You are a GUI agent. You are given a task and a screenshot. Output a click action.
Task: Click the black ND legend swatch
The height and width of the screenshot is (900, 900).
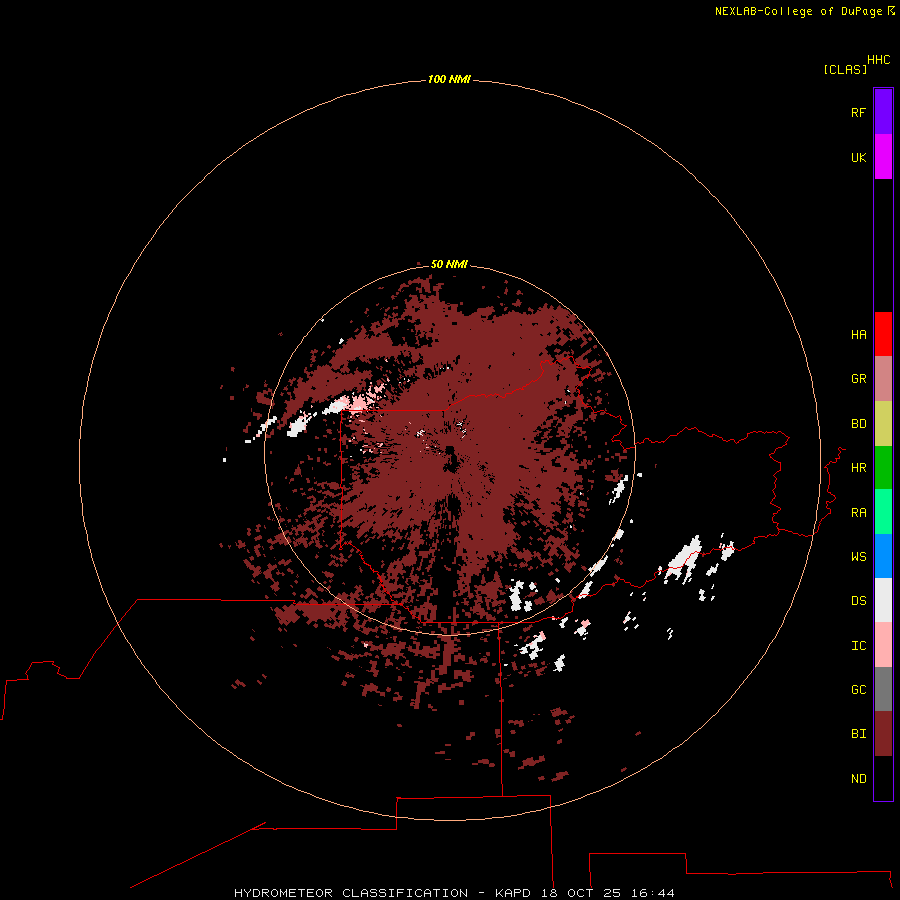883,778
